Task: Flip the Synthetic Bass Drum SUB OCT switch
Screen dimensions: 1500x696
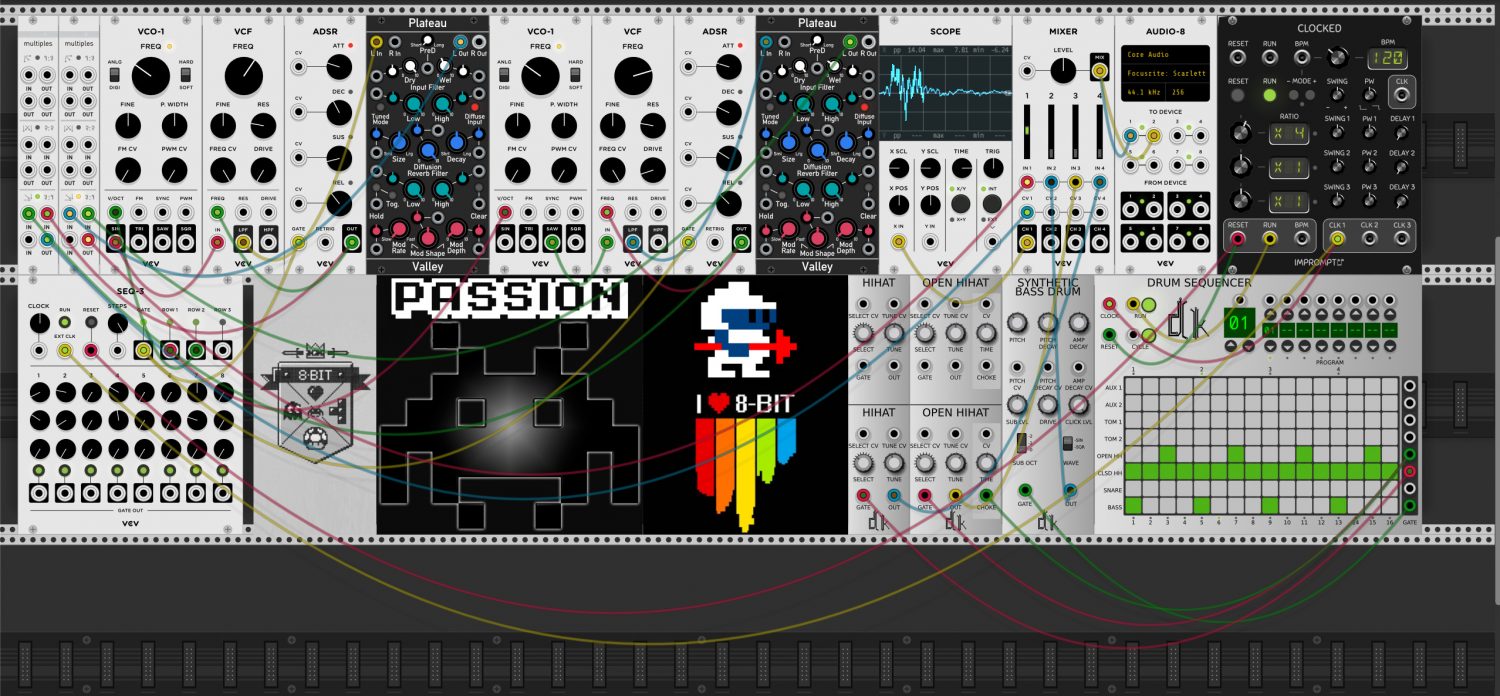Action: click(x=1020, y=442)
